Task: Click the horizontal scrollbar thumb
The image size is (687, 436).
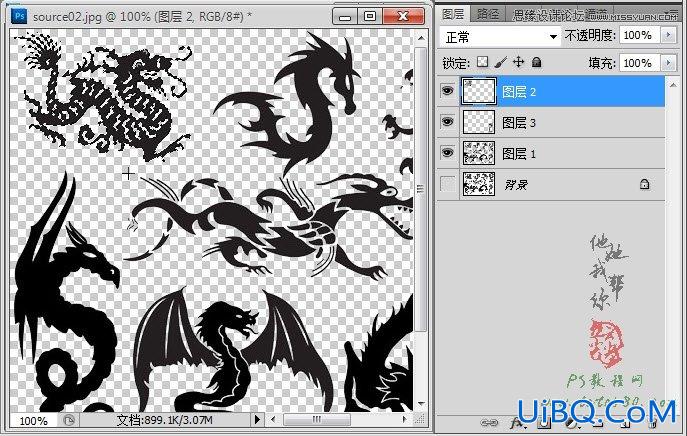Action: (317, 420)
